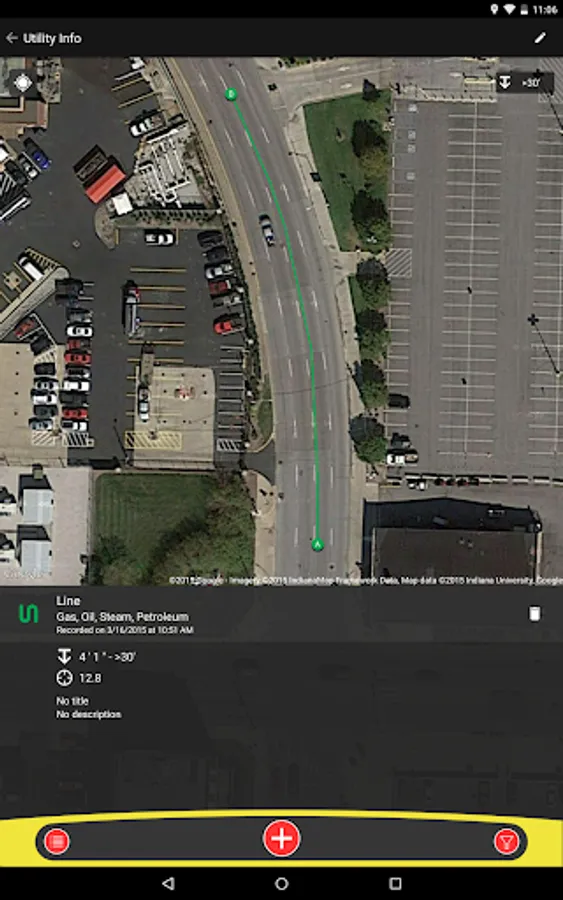Image resolution: width=563 pixels, height=900 pixels.
Task: Tap the accuracy crosshair icon beside 12.8
Action: tap(64, 678)
